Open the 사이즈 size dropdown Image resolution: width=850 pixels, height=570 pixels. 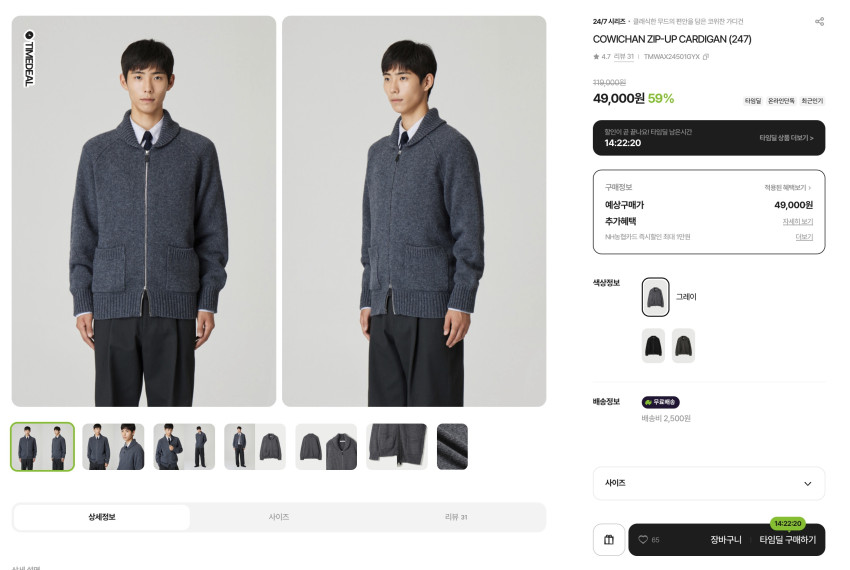pyautogui.click(x=708, y=483)
